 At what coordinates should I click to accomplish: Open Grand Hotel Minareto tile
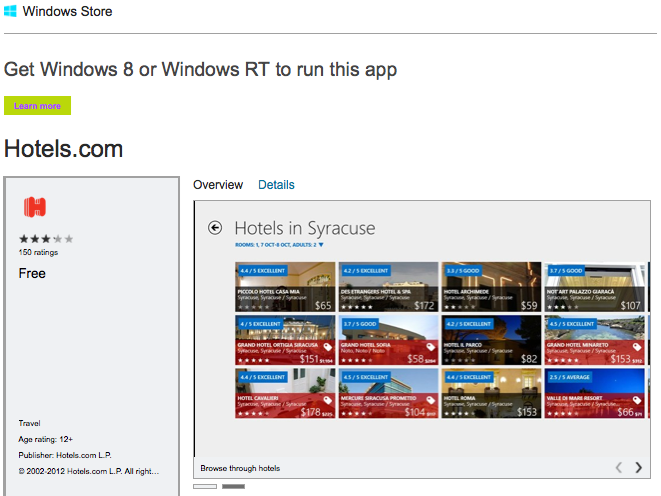pyautogui.click(x=594, y=340)
